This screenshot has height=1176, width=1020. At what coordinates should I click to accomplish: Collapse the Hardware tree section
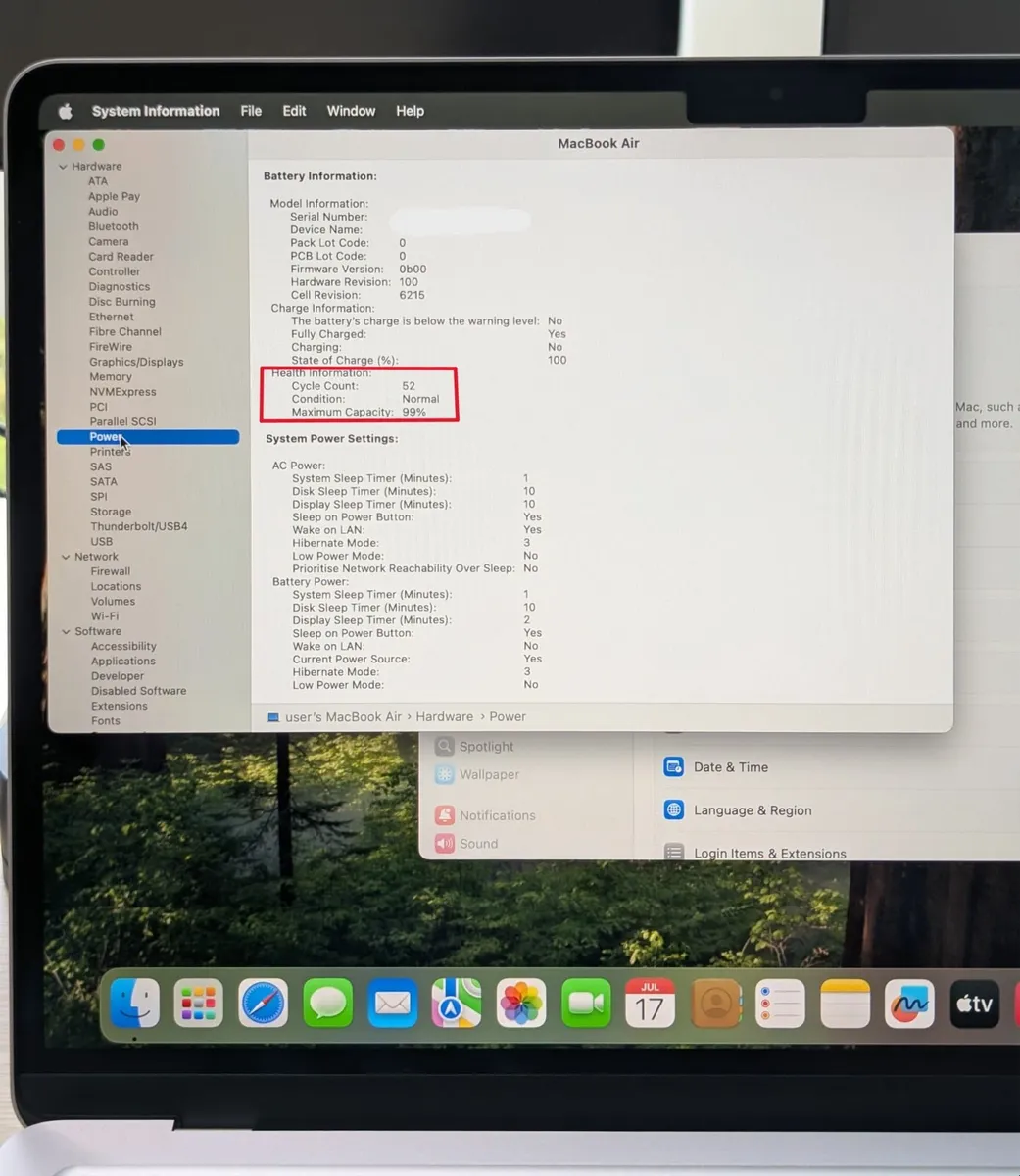pyautogui.click(x=64, y=167)
